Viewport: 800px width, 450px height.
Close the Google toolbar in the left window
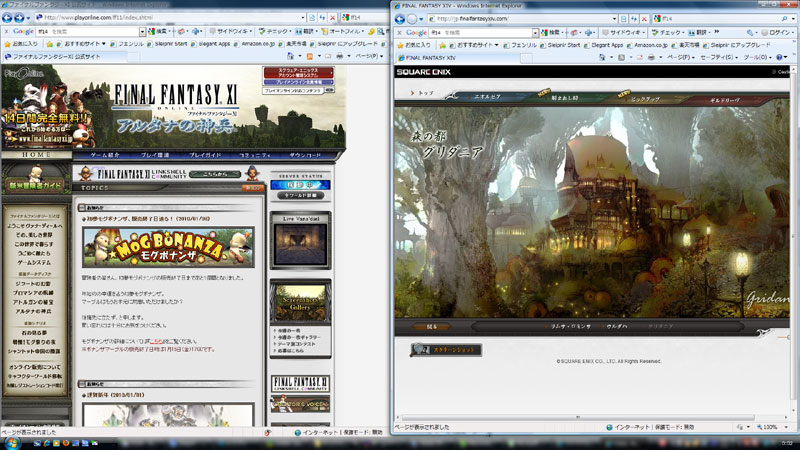pyautogui.click(x=6, y=31)
